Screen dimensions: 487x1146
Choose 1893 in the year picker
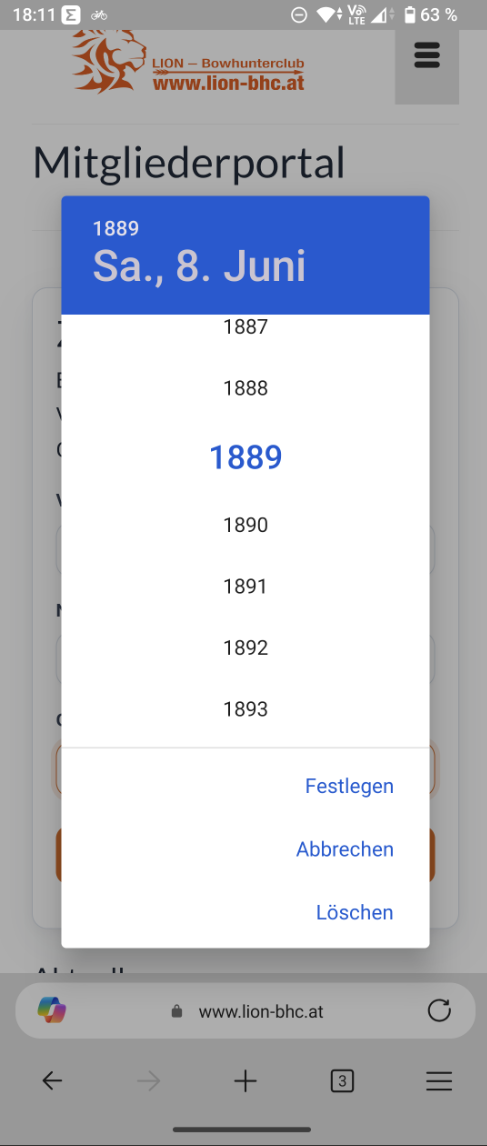coord(246,709)
